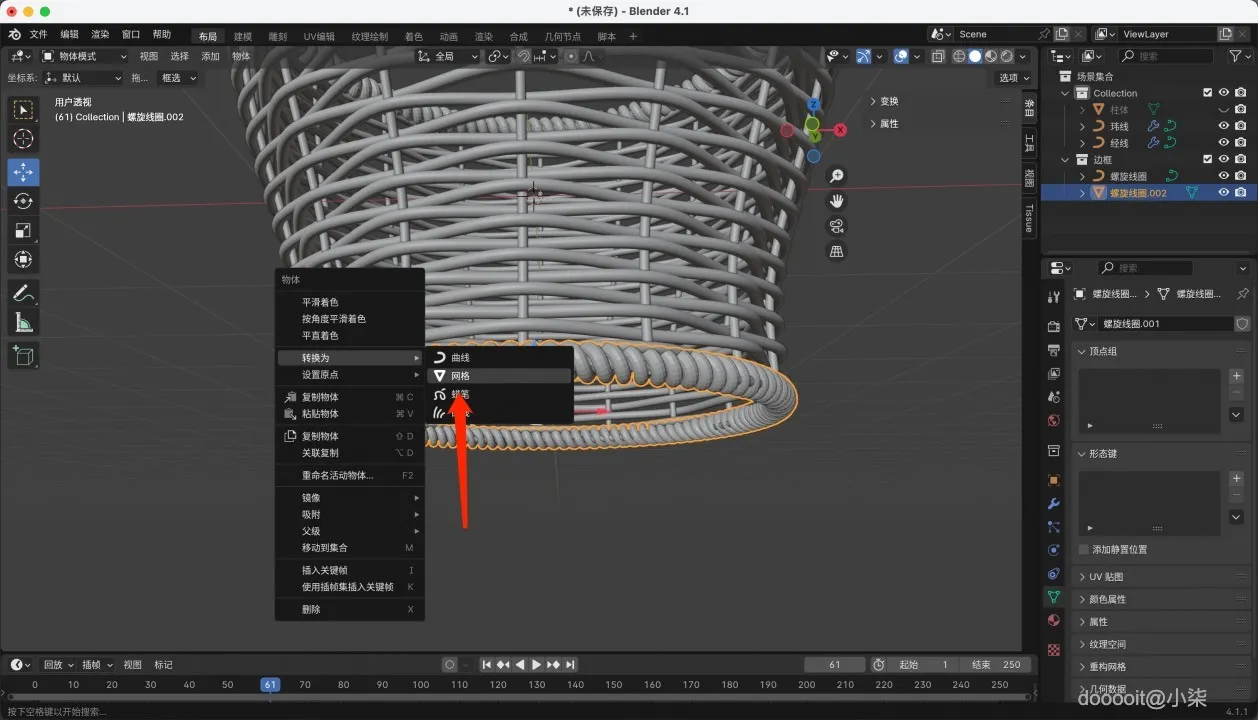Image resolution: width=1258 pixels, height=720 pixels.
Task: Hide 螺旋线圈.002 with its eye icon
Action: point(1223,193)
